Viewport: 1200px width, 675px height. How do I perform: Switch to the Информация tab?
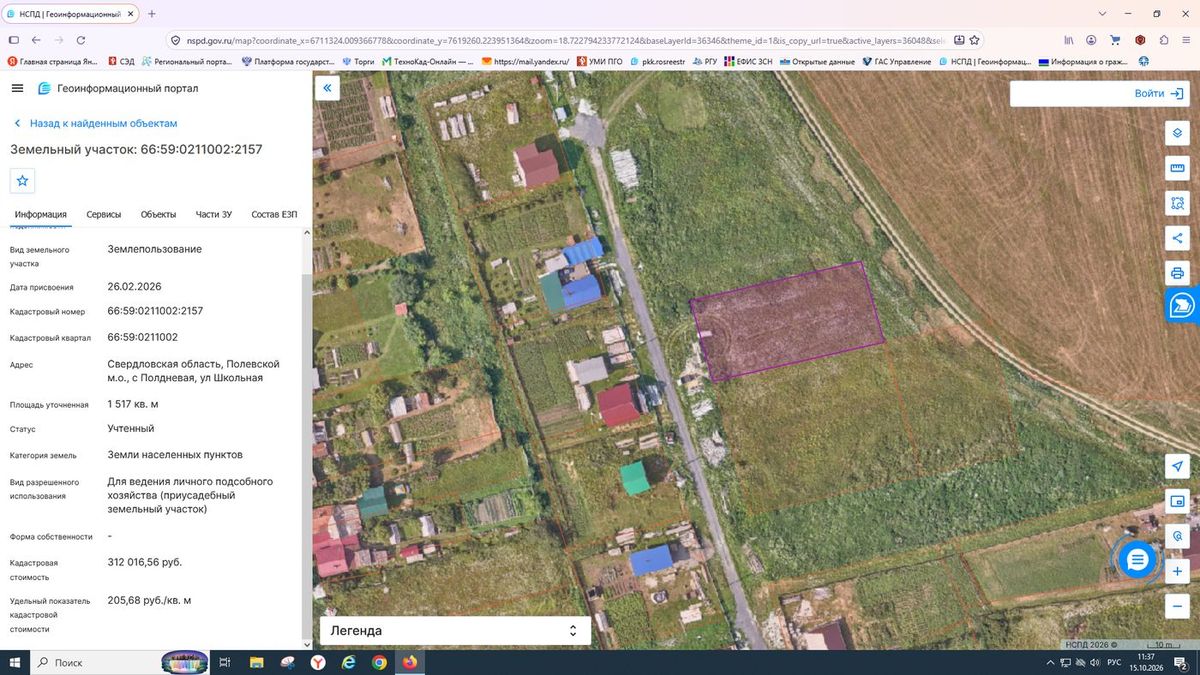click(x=41, y=215)
